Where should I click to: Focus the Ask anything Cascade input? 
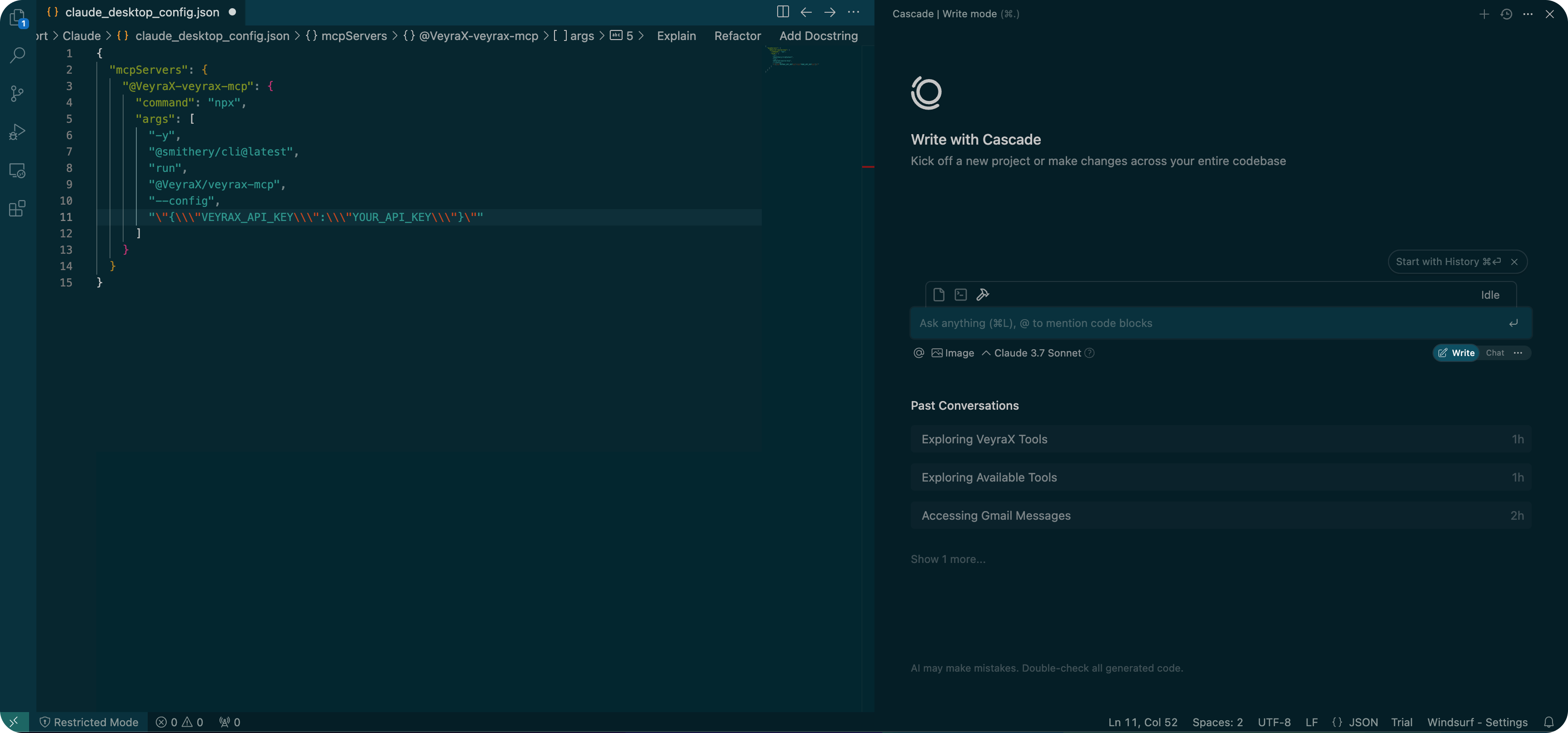pos(1205,323)
